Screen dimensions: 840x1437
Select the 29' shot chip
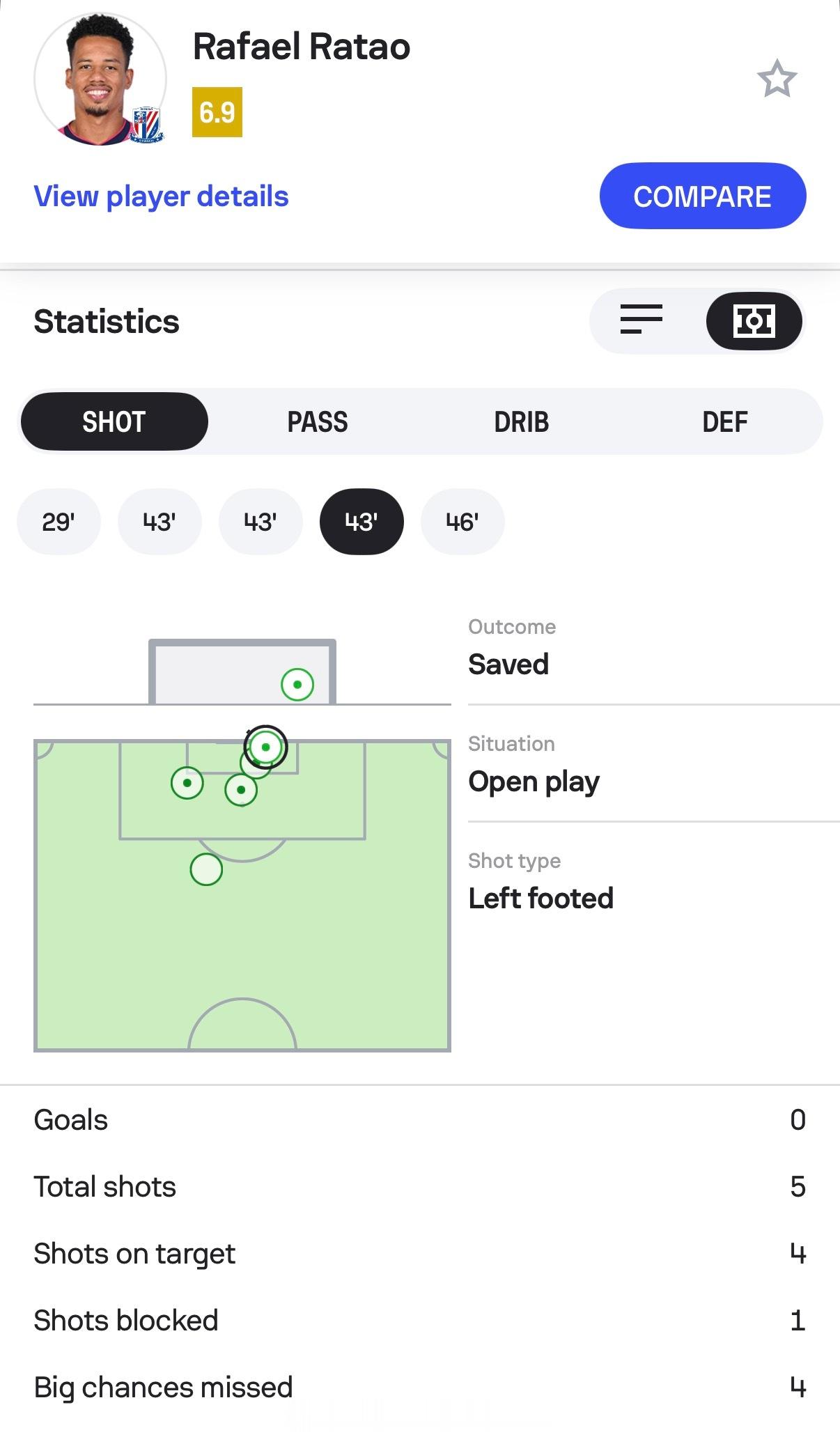coord(59,522)
